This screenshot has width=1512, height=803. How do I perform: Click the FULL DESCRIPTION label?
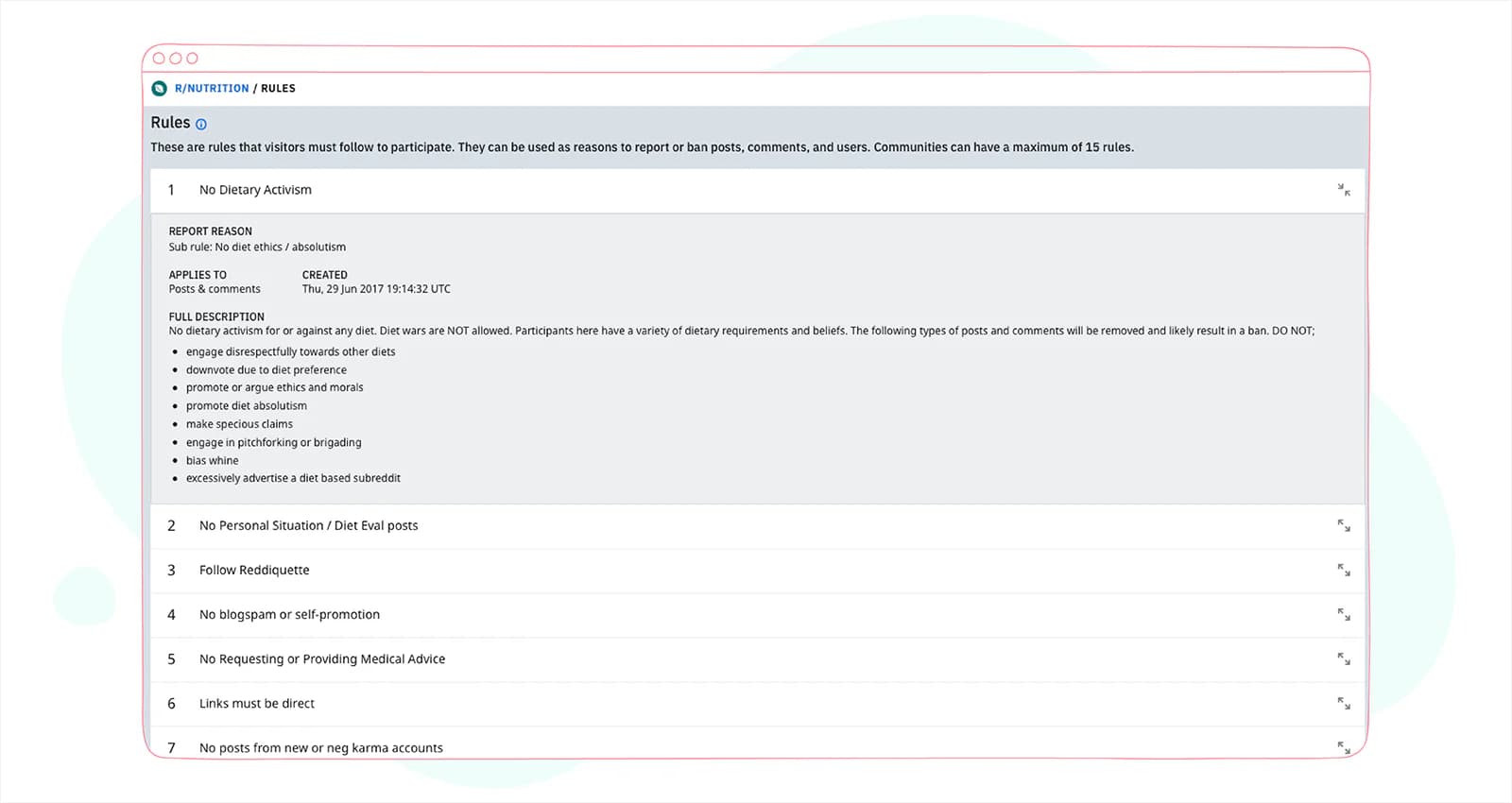click(x=216, y=316)
